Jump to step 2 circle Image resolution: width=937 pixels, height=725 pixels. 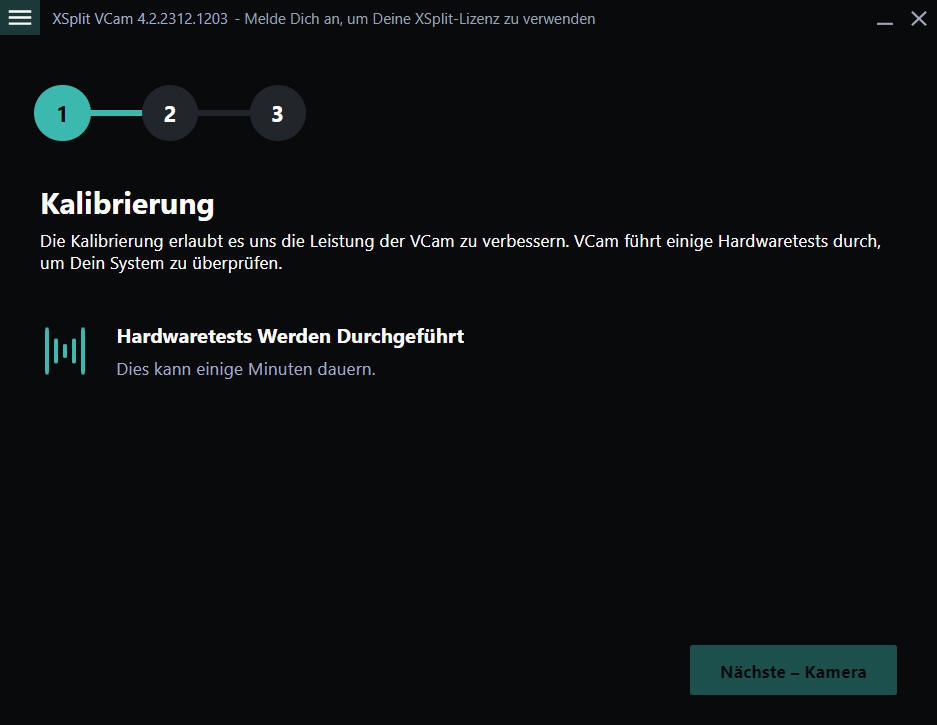coord(170,114)
